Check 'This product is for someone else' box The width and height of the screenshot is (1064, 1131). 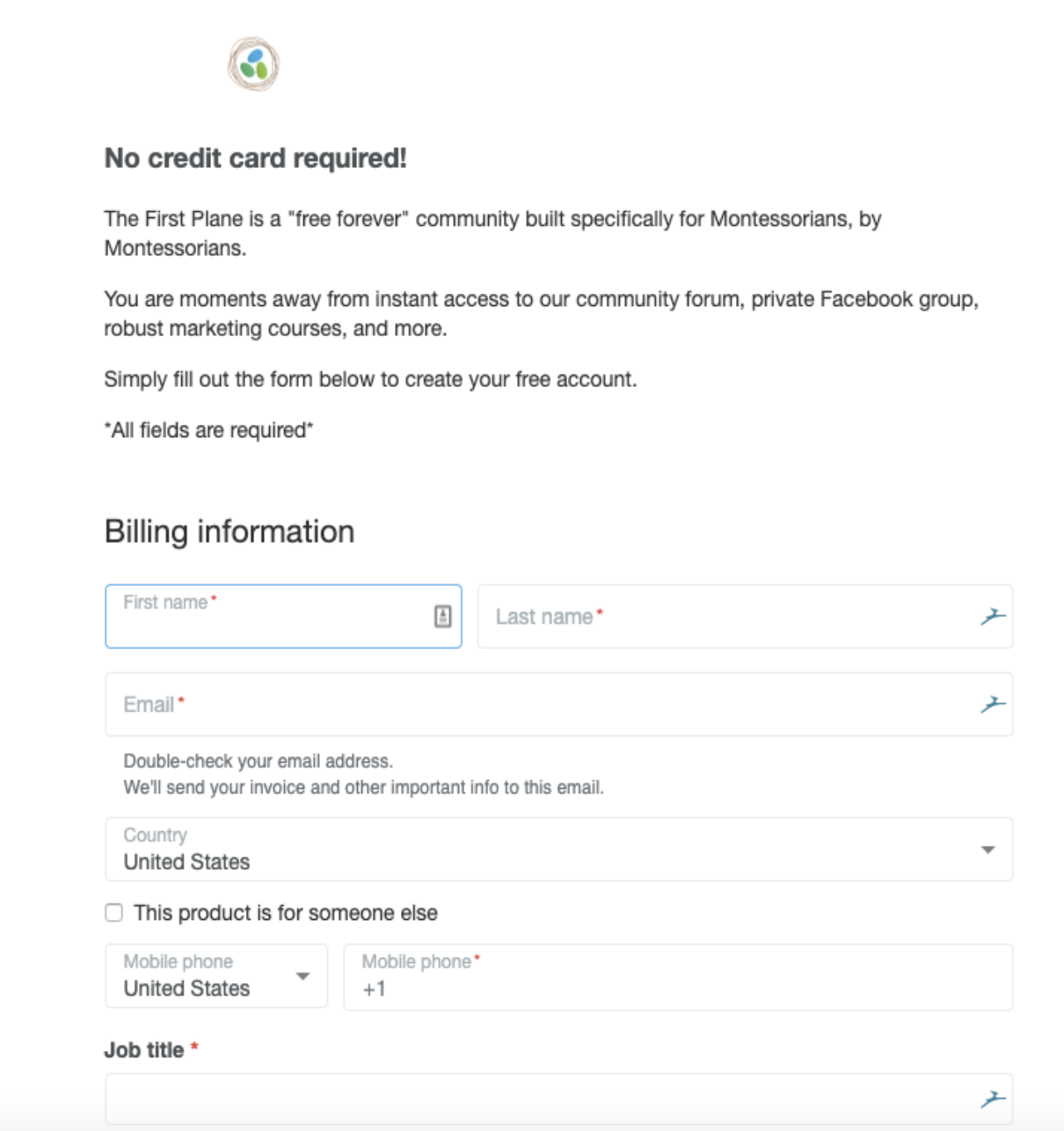coord(114,913)
